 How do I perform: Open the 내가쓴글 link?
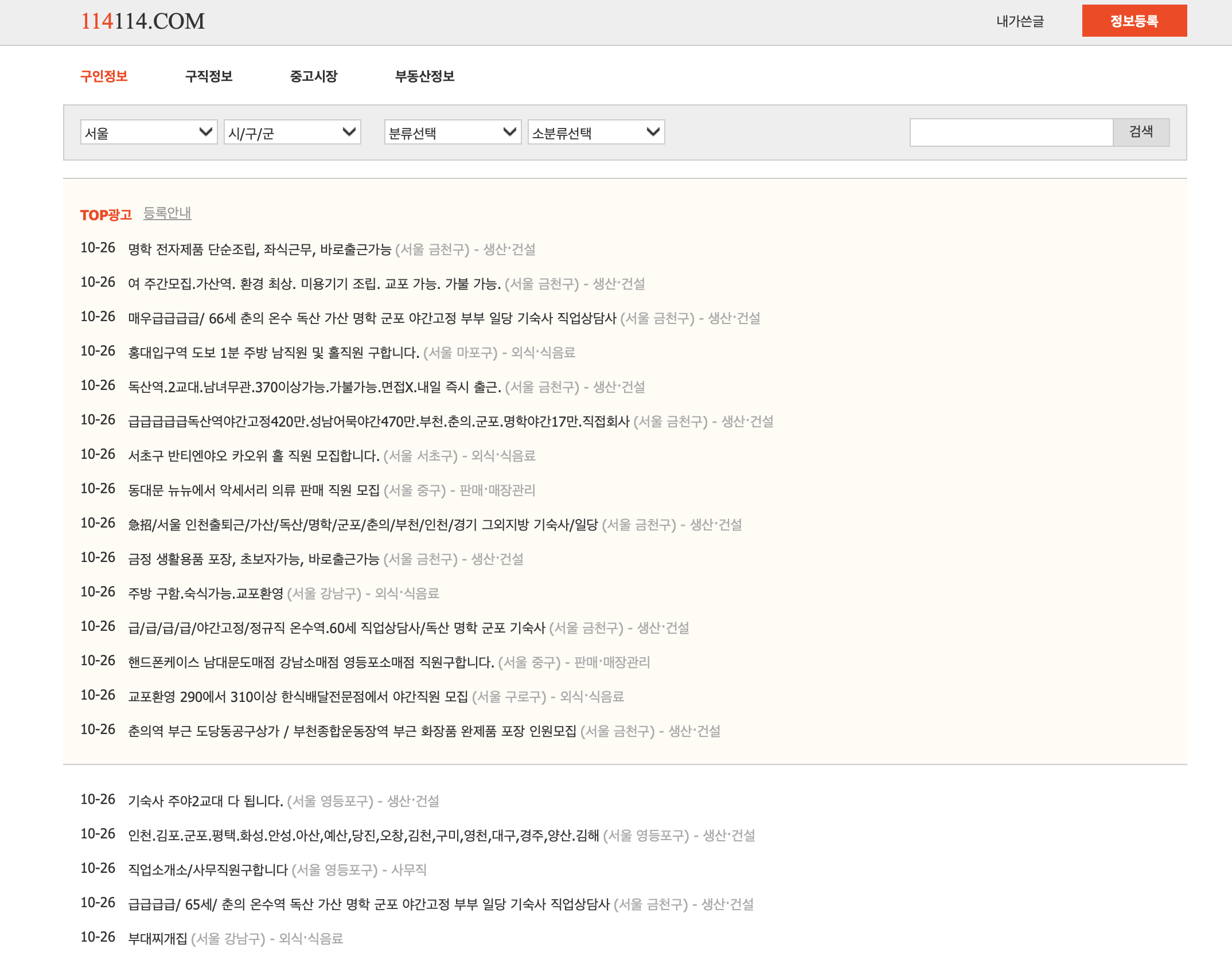1020,21
